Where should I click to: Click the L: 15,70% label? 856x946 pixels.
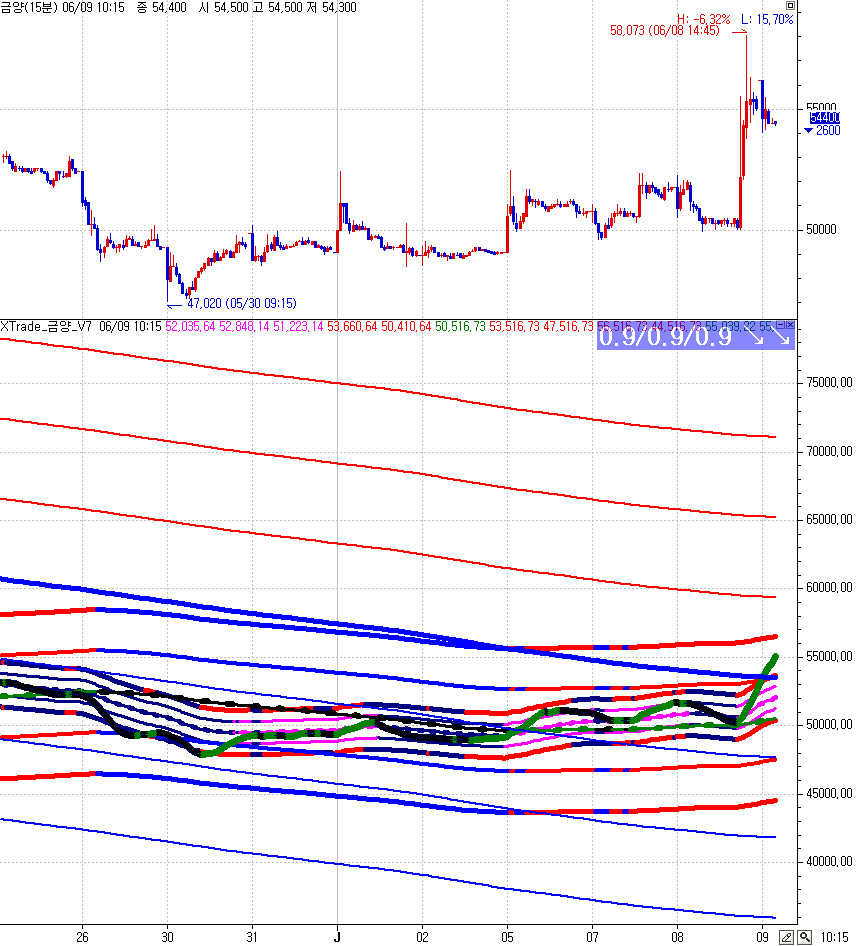(768, 19)
